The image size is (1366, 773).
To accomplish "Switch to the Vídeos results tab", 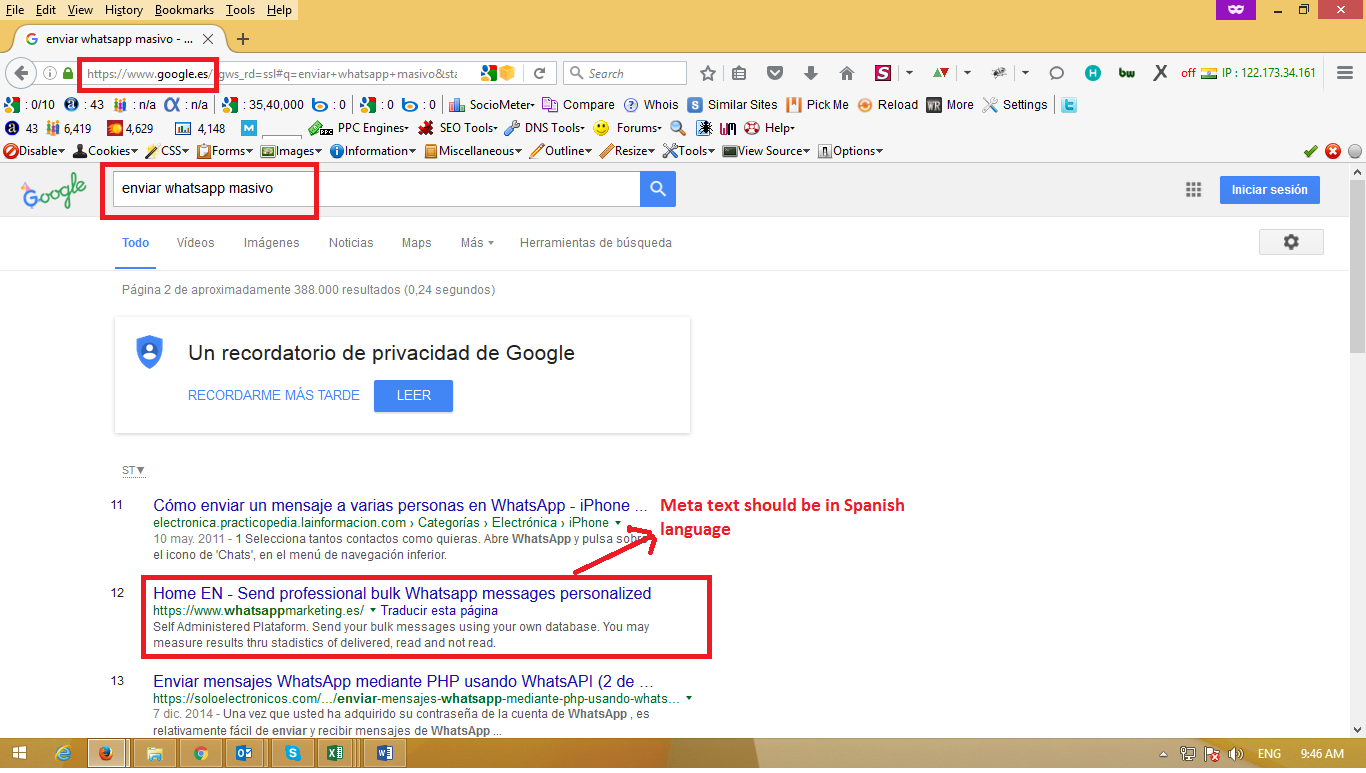I will [x=196, y=243].
